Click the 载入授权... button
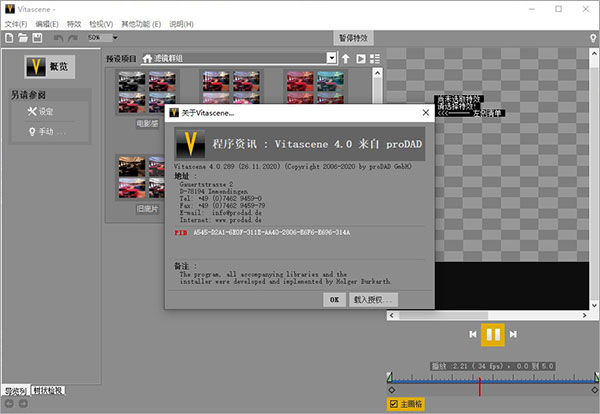The height and width of the screenshot is (414, 600). 374,299
